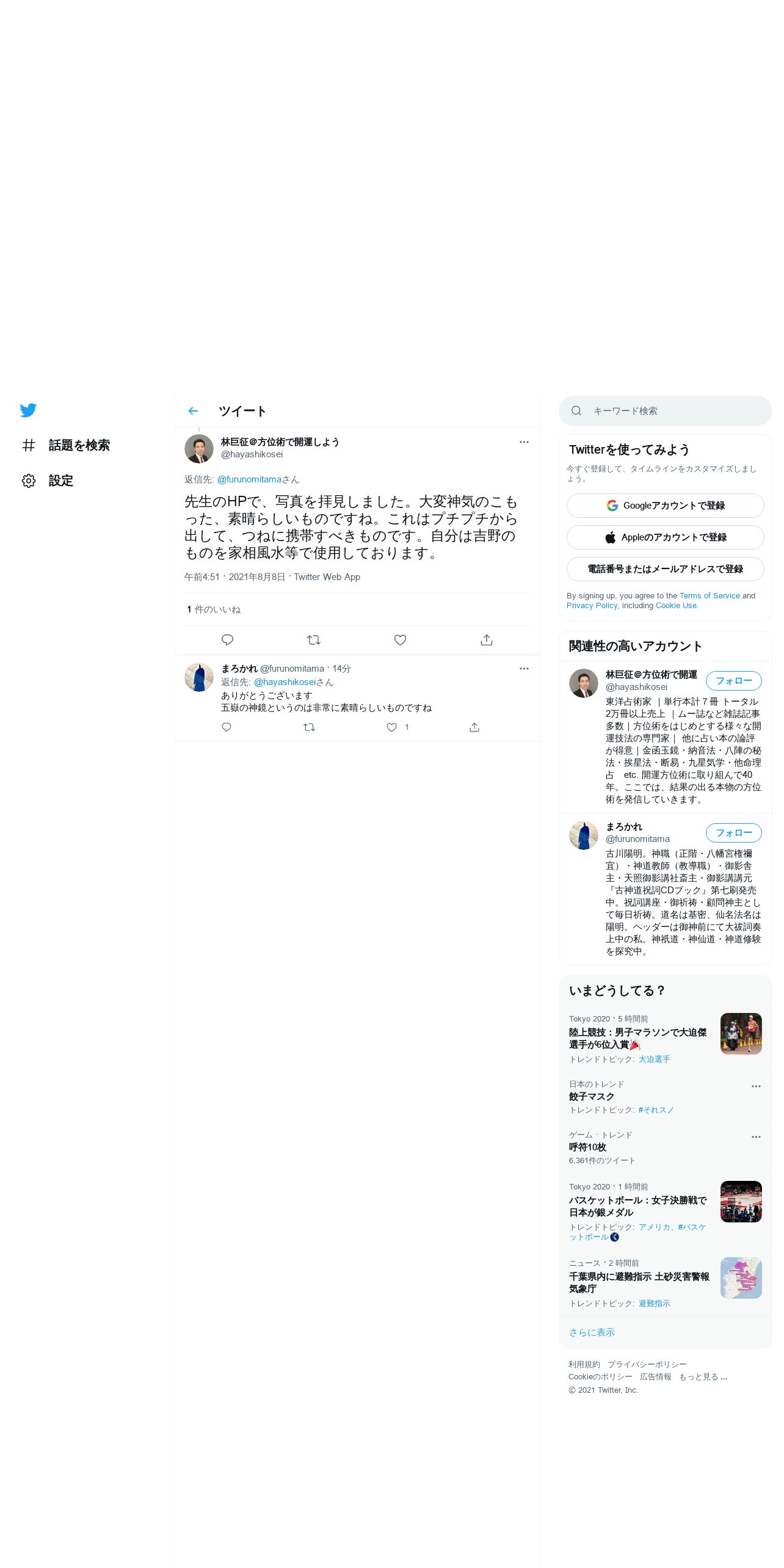Image resolution: width=784 pixels, height=1568 pixels.
Task: Like the reply from まろかれ
Action: point(392,727)
